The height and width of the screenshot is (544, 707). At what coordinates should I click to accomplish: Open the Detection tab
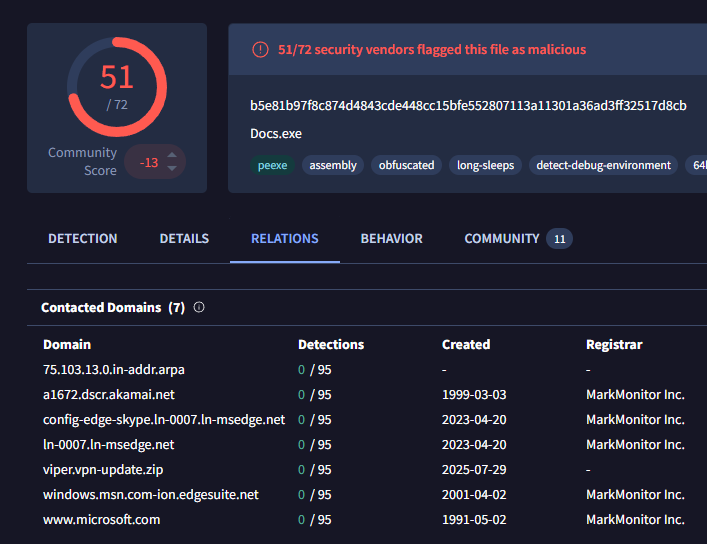click(83, 239)
